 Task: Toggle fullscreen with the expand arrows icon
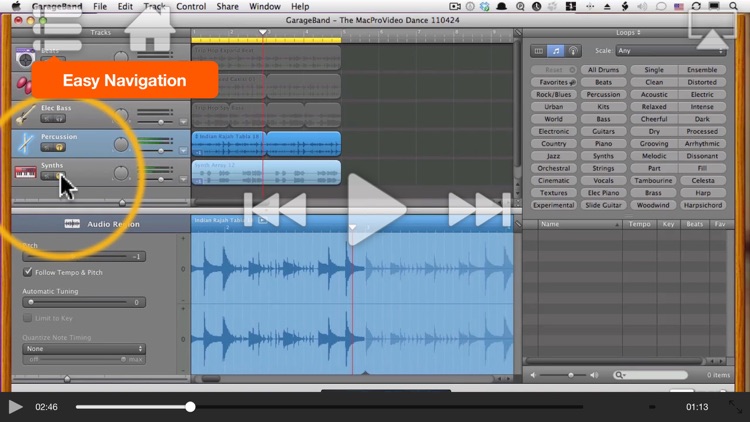point(735,407)
